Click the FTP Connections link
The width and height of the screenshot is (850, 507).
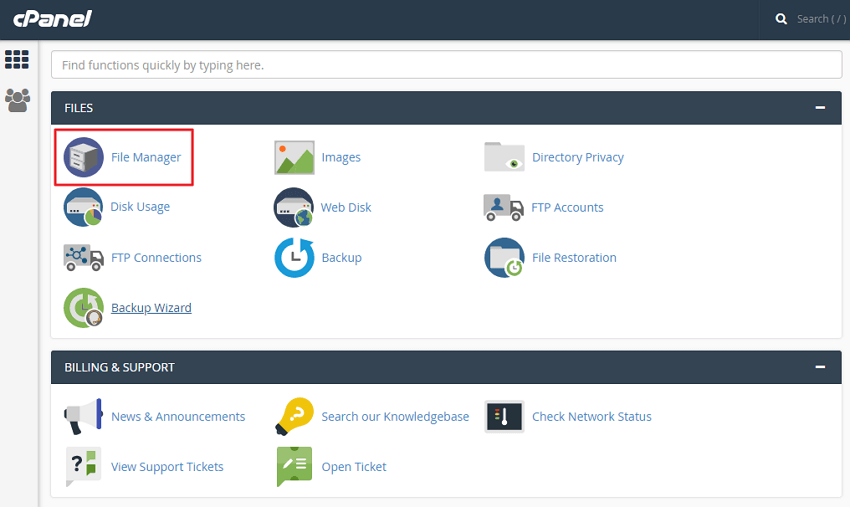156,258
